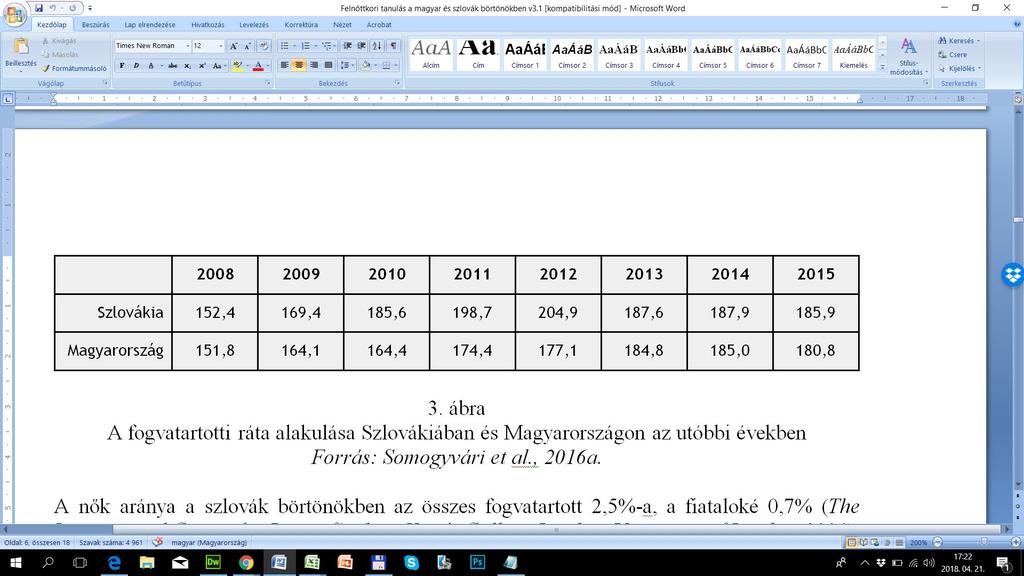Click the Formátummásoló button
This screenshot has height=576, width=1024.
tap(74, 69)
